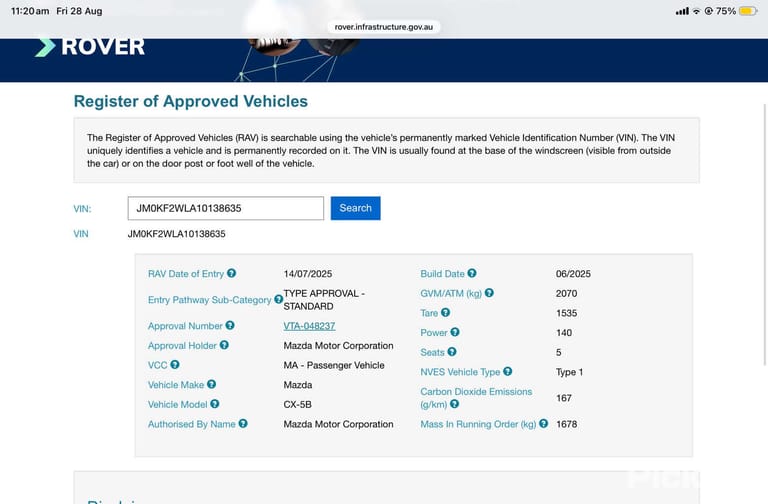Open Mass In Running Order help icon

(x=543, y=423)
